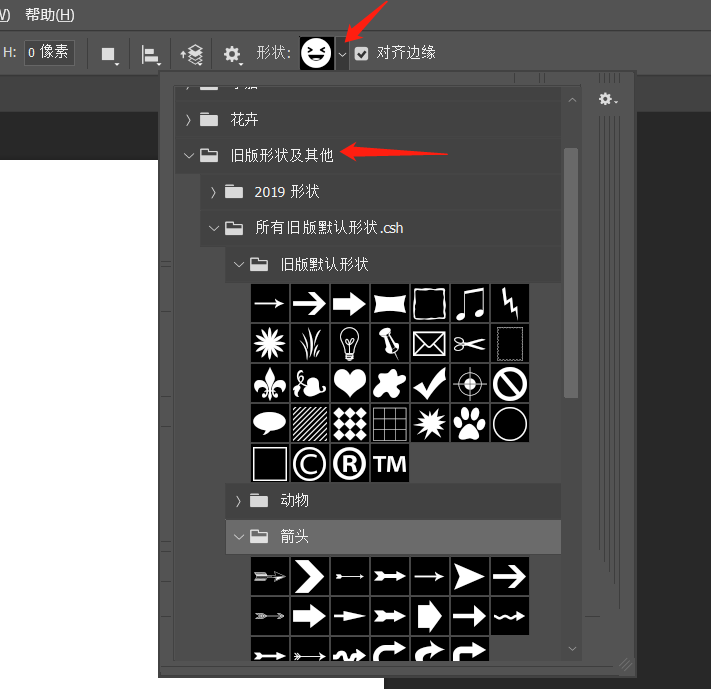Click the laughing face shape preview
711x689 pixels.
317,53
